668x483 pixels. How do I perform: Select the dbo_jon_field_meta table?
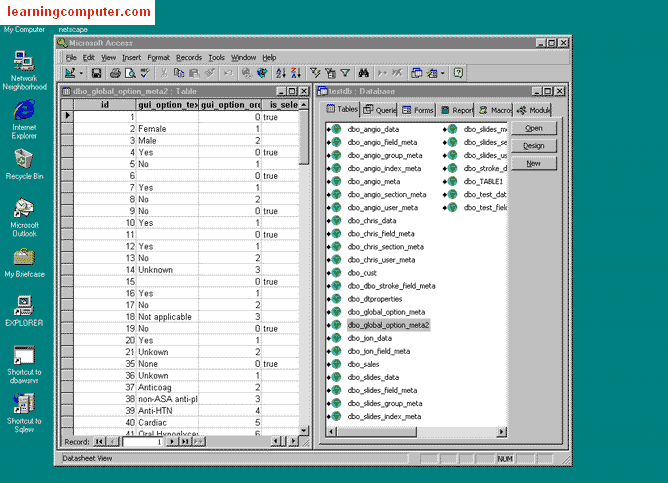pos(378,351)
